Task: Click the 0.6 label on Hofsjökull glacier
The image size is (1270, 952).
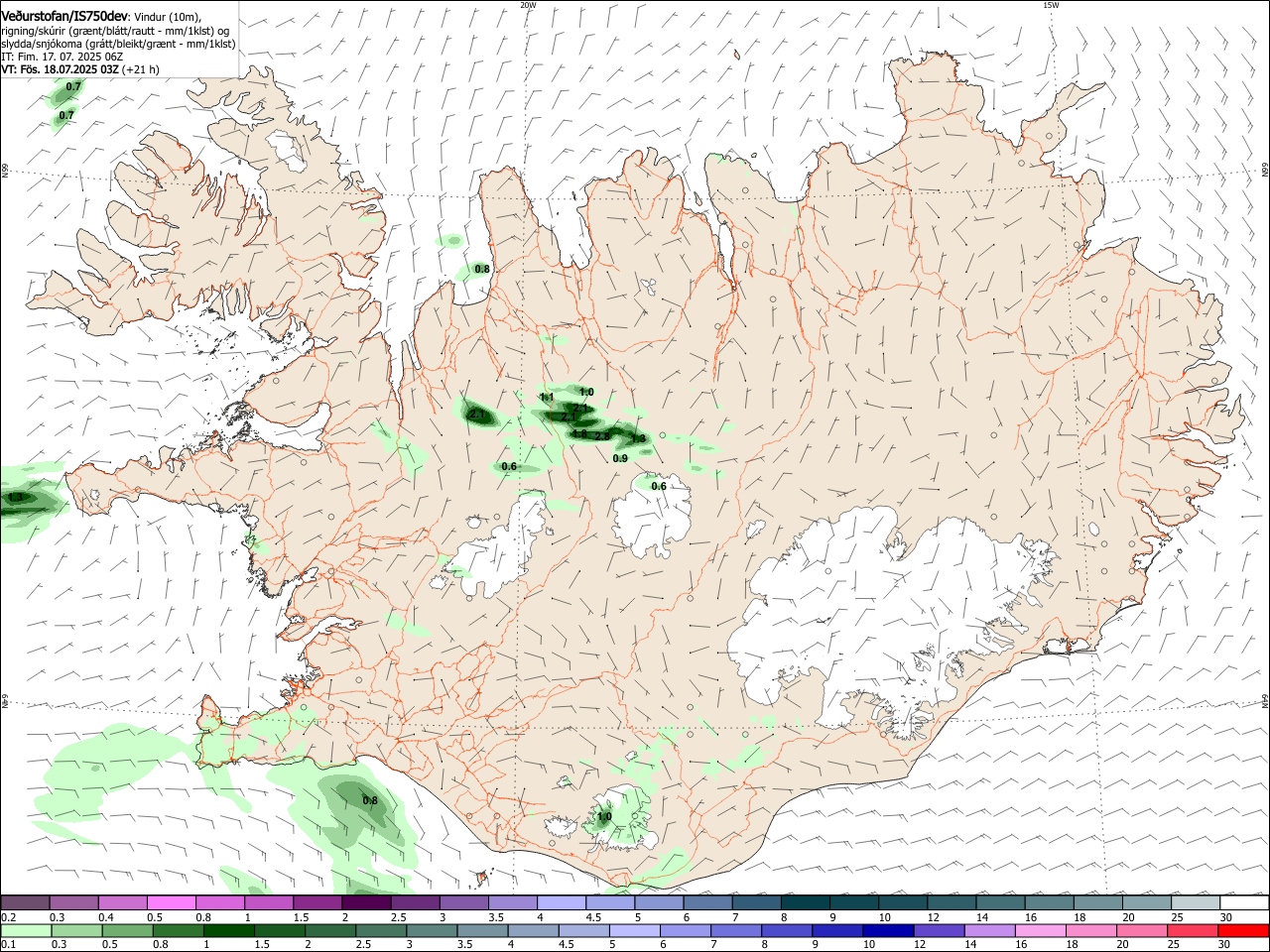Action: (x=659, y=486)
